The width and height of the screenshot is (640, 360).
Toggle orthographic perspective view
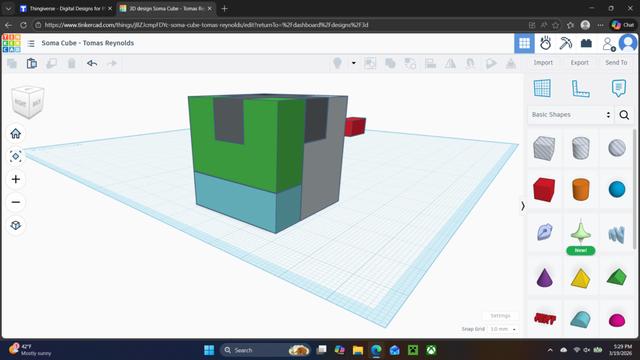click(16, 225)
